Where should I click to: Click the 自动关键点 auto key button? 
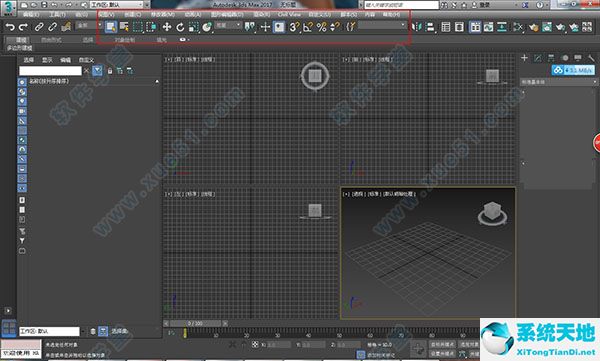point(442,345)
